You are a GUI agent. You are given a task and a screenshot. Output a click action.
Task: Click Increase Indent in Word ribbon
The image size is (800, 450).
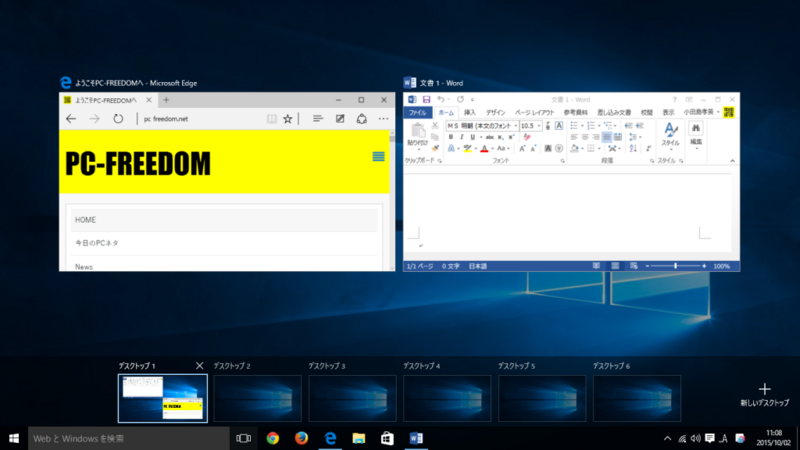pyautogui.click(x=639, y=126)
